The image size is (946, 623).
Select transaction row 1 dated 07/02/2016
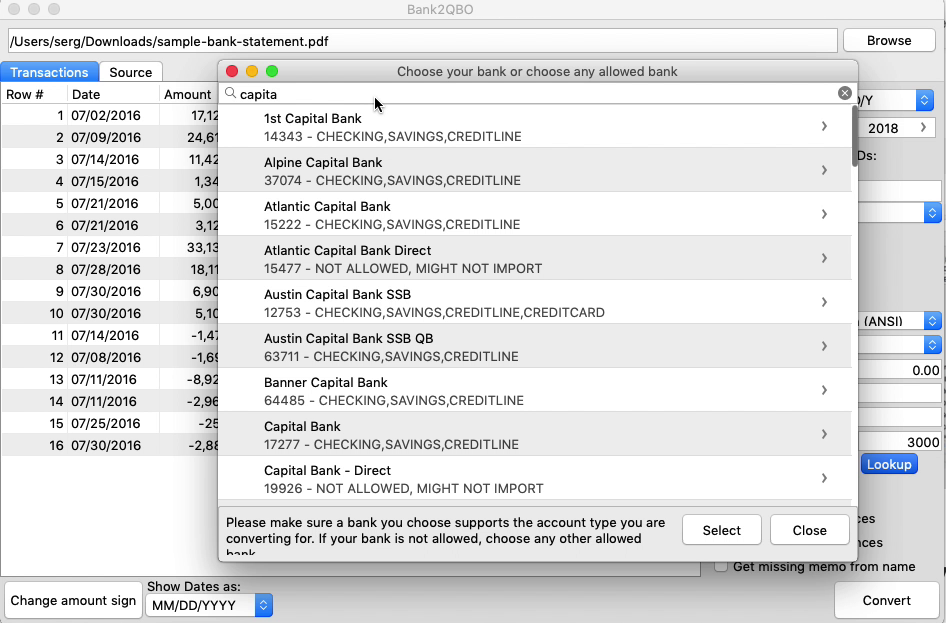click(x=110, y=115)
